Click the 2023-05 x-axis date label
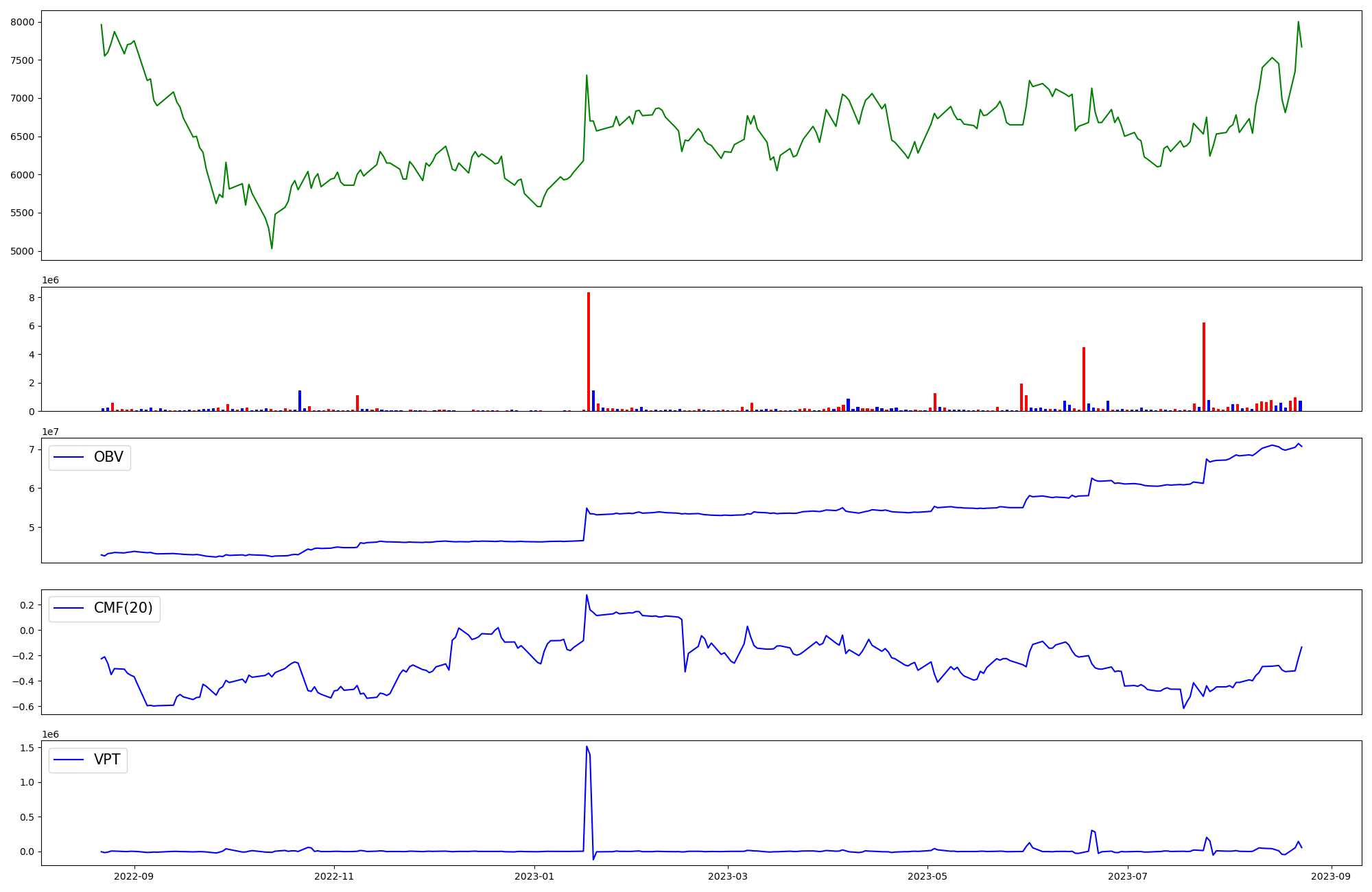 (x=927, y=876)
